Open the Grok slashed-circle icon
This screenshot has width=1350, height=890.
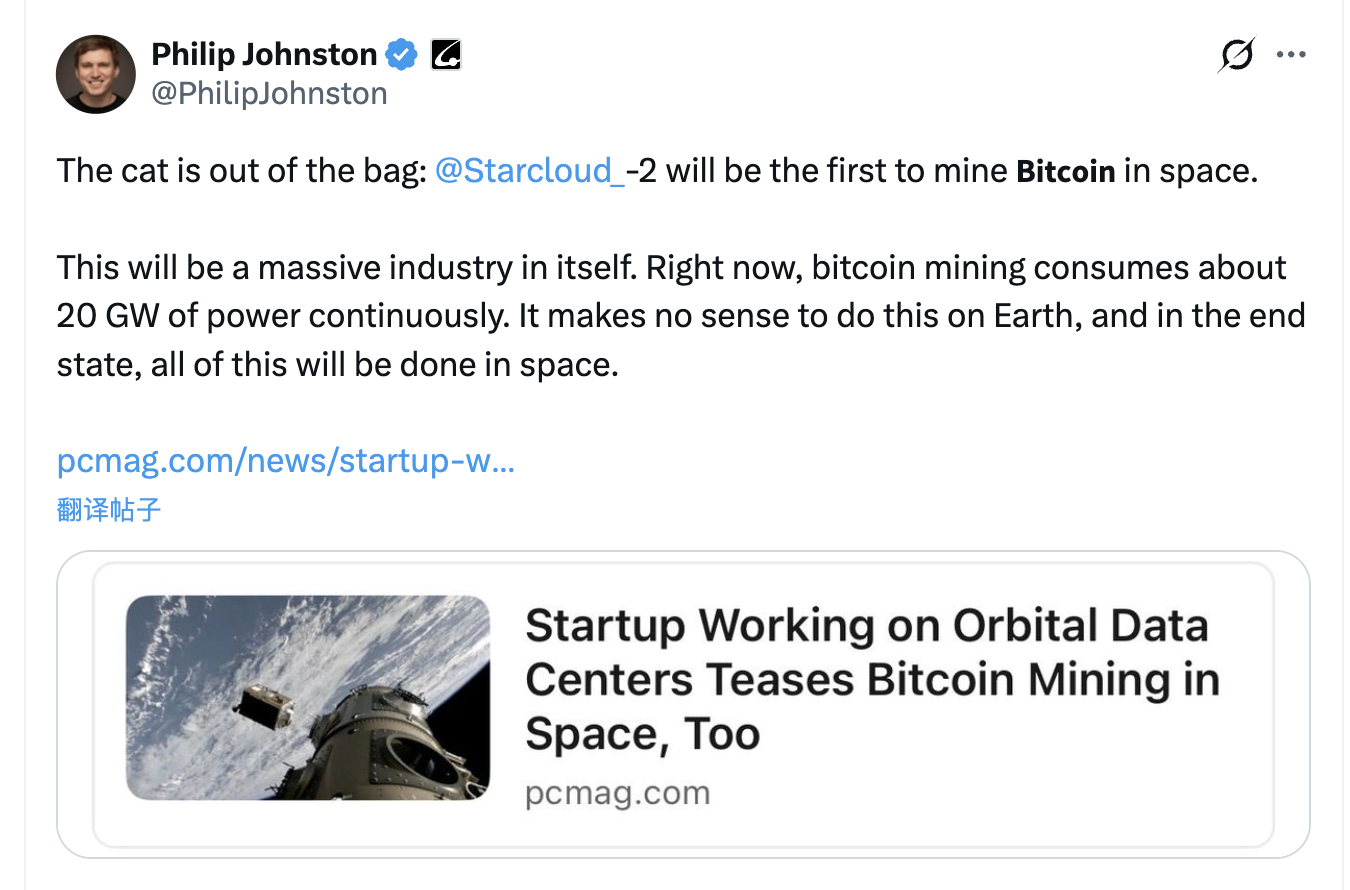pos(1236,56)
